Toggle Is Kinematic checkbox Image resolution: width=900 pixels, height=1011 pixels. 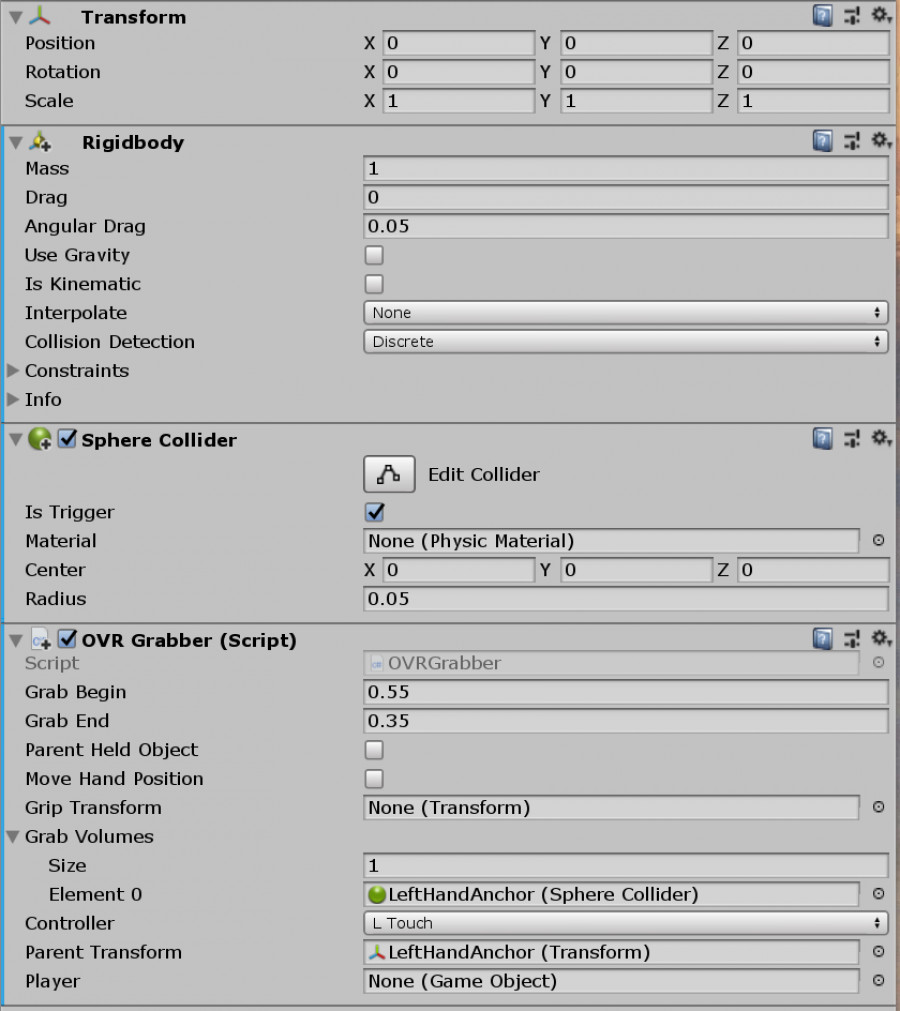[x=374, y=284]
